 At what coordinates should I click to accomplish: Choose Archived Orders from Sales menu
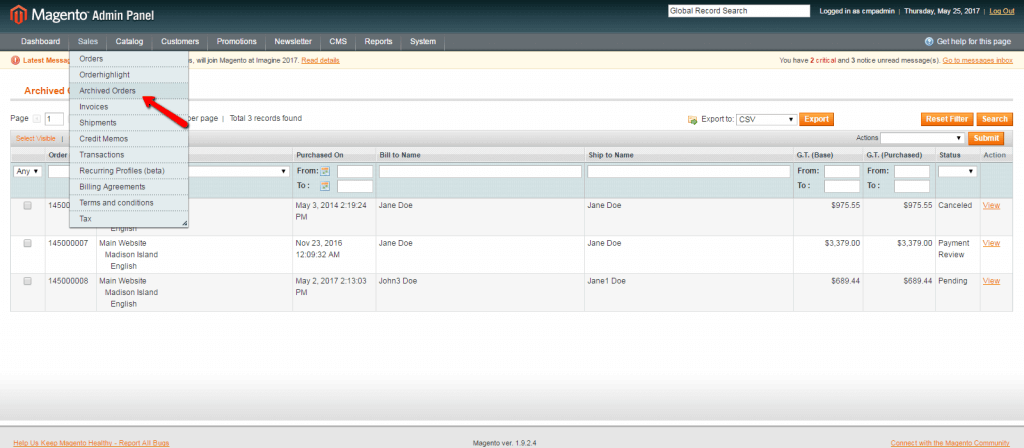click(108, 91)
